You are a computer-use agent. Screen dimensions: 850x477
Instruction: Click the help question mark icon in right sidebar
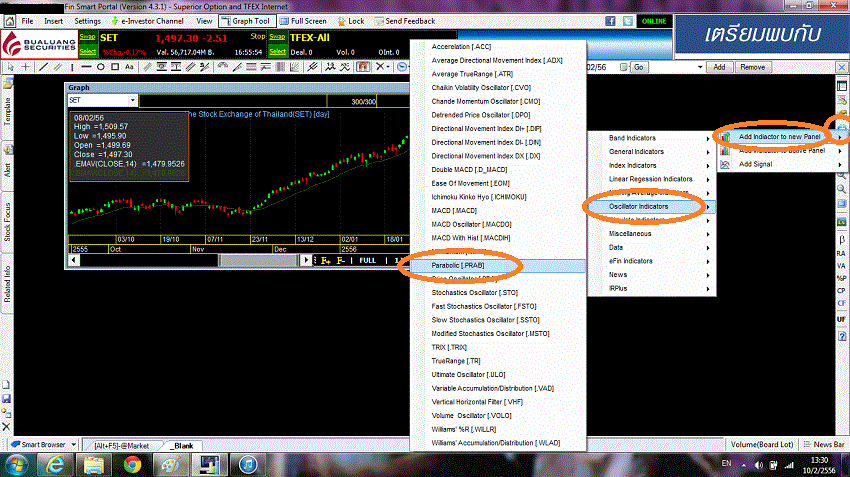coord(842,336)
